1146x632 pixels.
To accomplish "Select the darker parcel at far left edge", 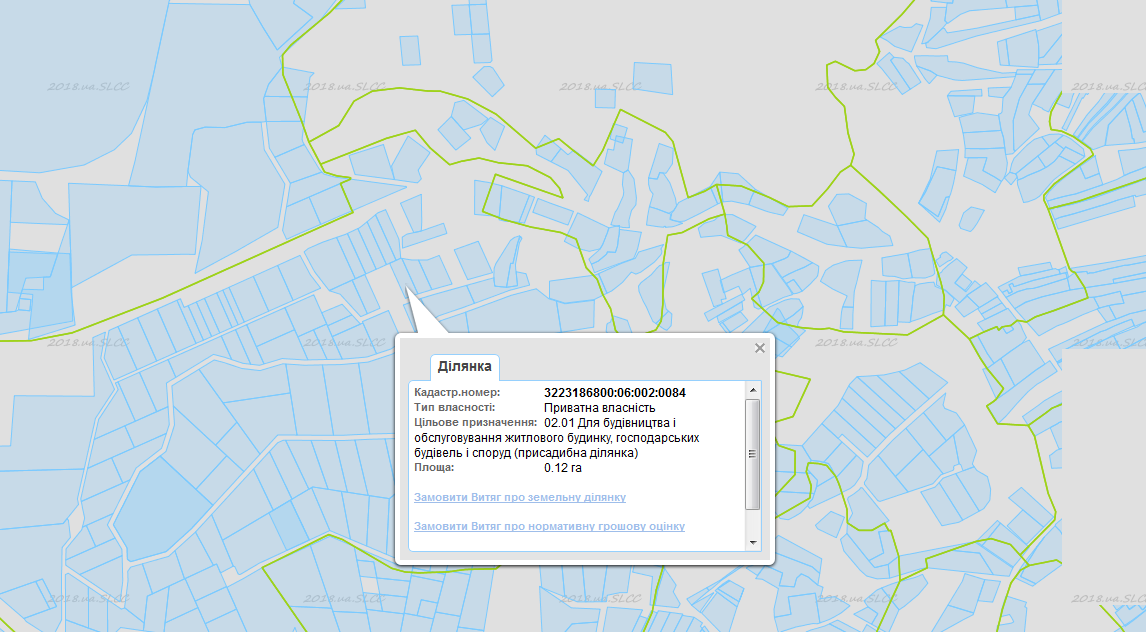I will tap(40, 290).
